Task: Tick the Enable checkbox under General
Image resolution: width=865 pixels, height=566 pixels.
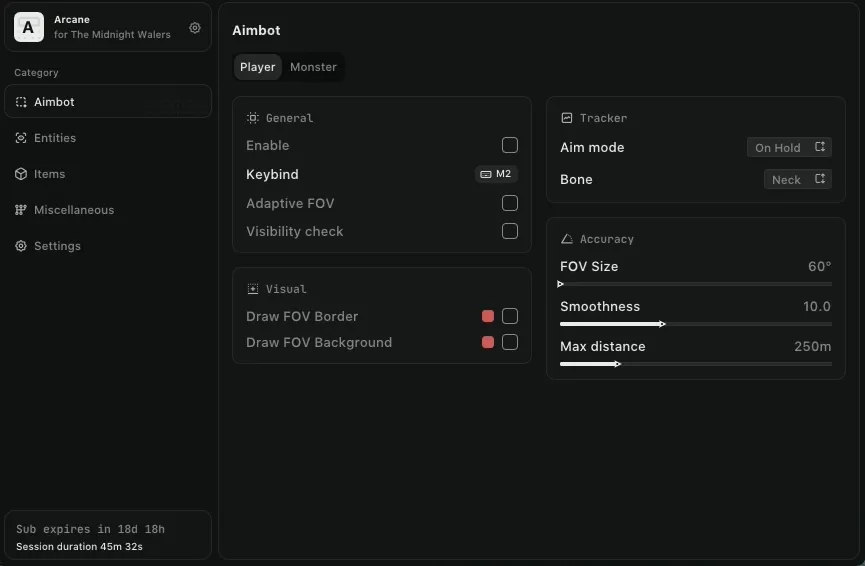Action: tap(510, 145)
